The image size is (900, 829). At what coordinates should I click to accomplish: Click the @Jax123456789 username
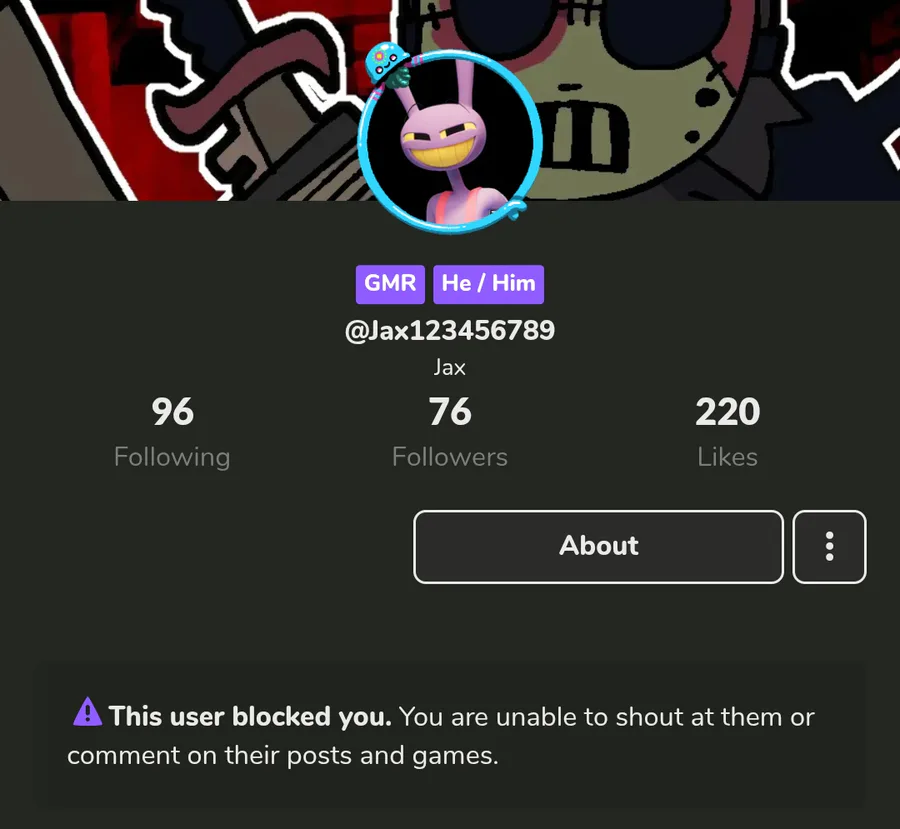[x=450, y=331]
